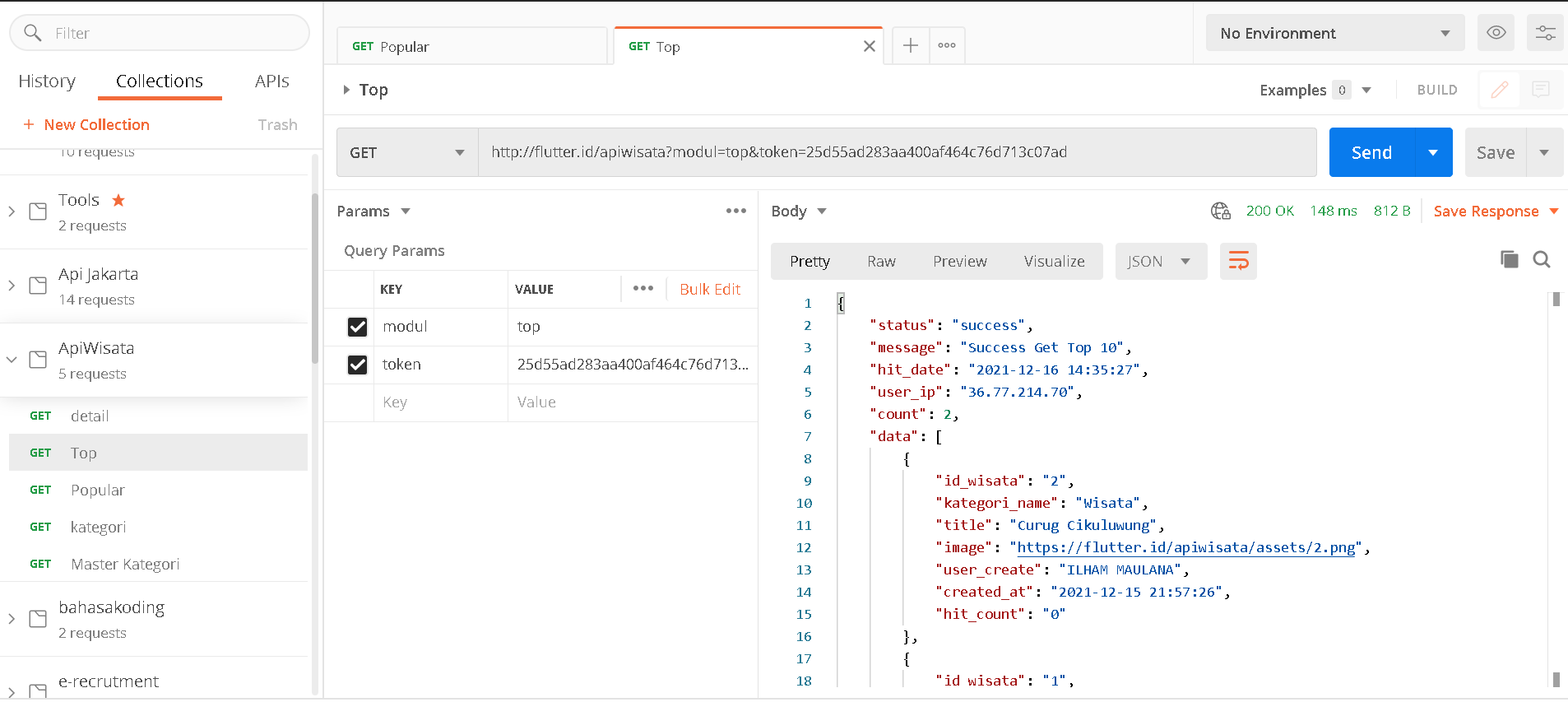Switch to the GET Popular request tab
This screenshot has height=702, width=1568.
click(471, 46)
